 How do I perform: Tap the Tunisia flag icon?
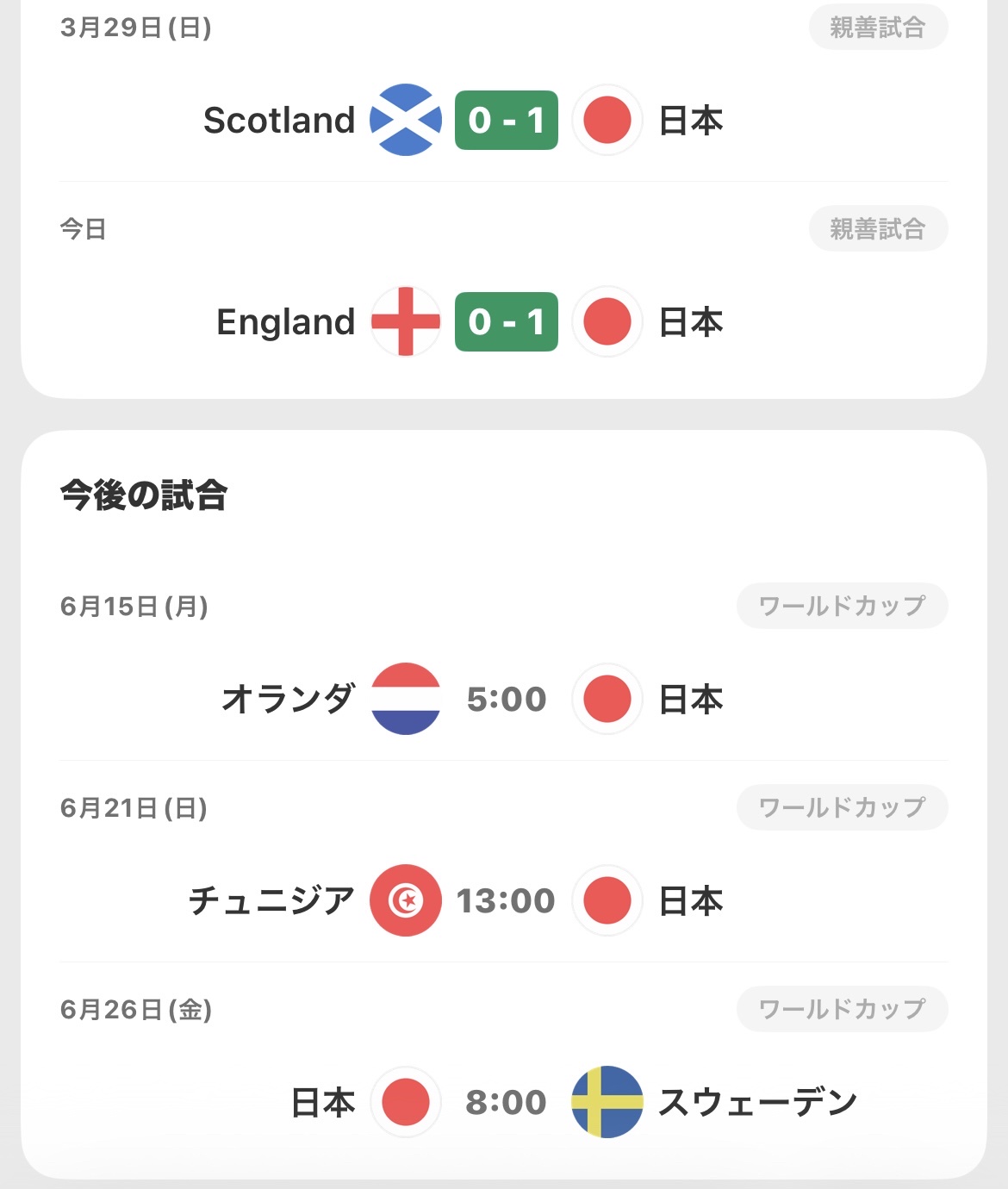(x=406, y=900)
